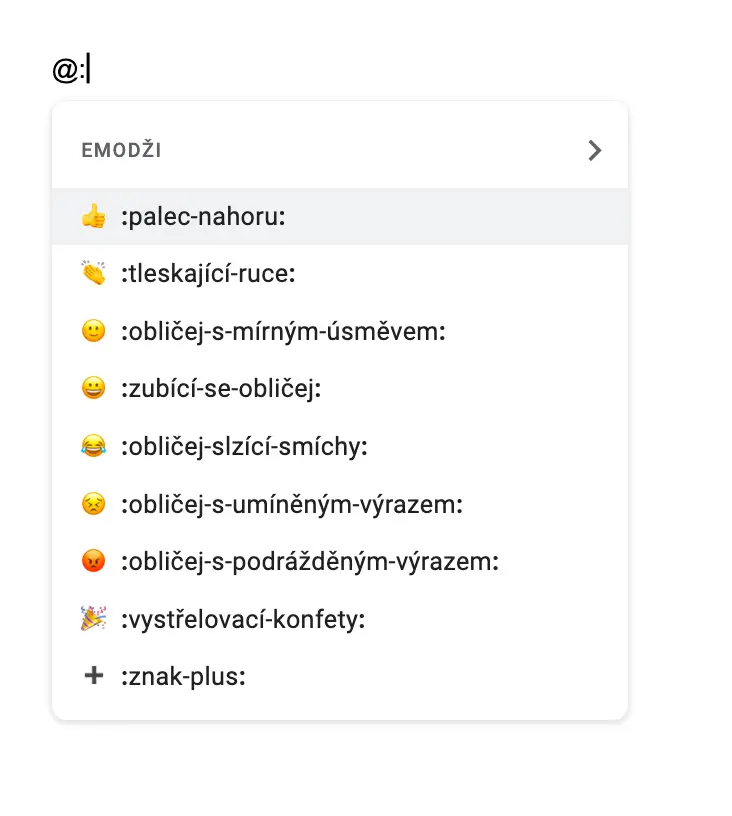Click the thumbs up emoji icon
This screenshot has width=732, height=816.
(93, 216)
